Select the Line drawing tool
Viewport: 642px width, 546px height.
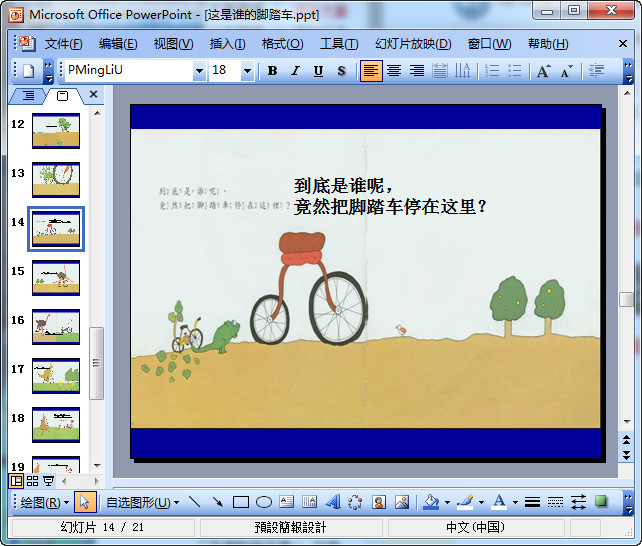(195, 502)
